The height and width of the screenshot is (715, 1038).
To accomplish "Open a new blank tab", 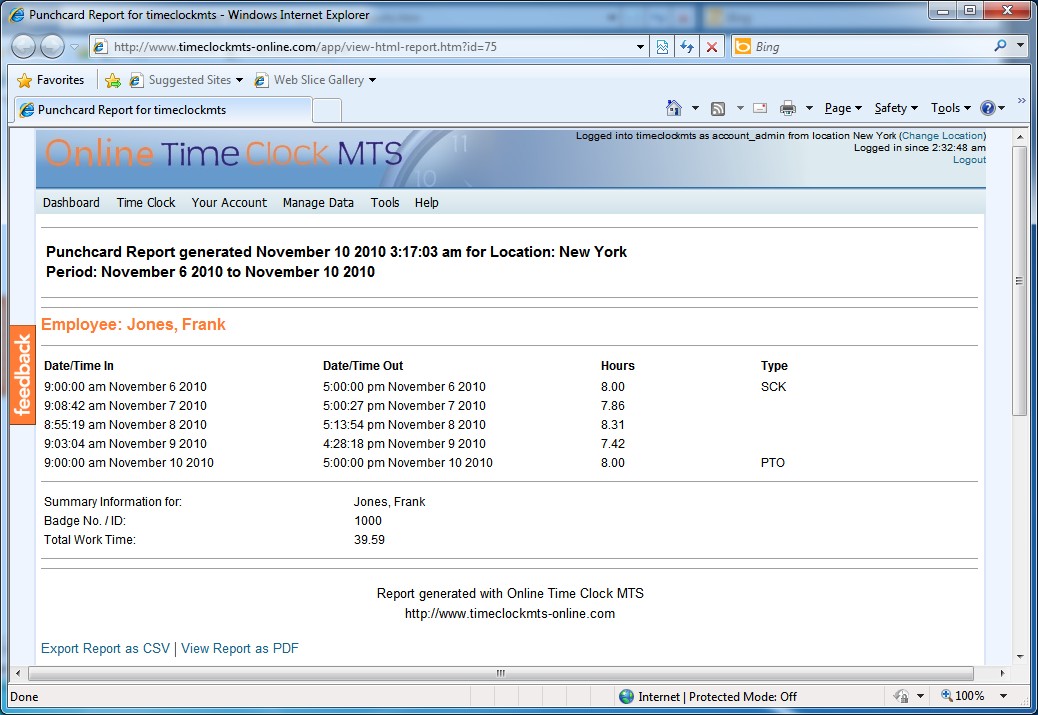I will [x=326, y=111].
